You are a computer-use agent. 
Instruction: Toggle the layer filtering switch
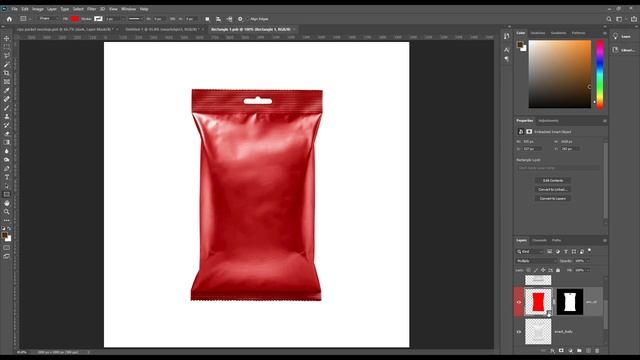coord(589,251)
